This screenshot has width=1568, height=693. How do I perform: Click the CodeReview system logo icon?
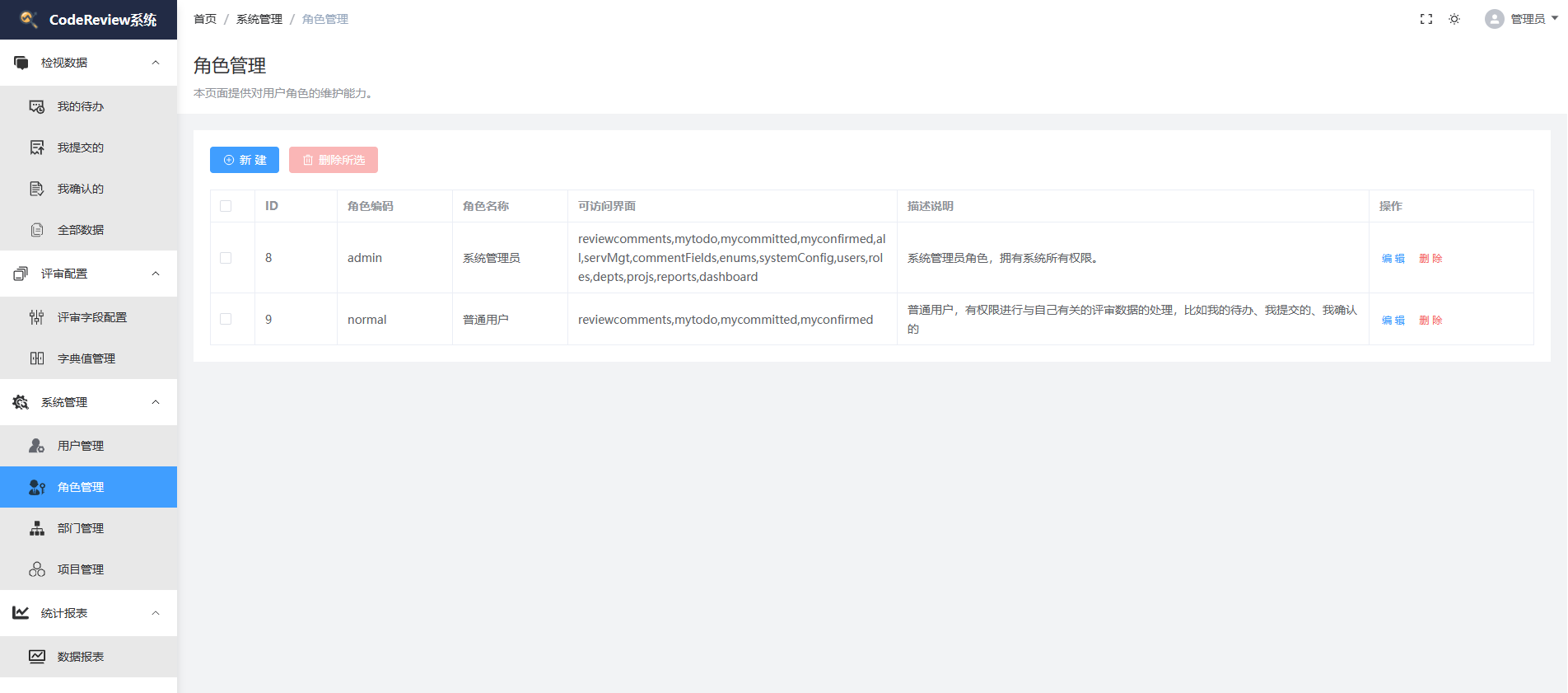tap(29, 19)
